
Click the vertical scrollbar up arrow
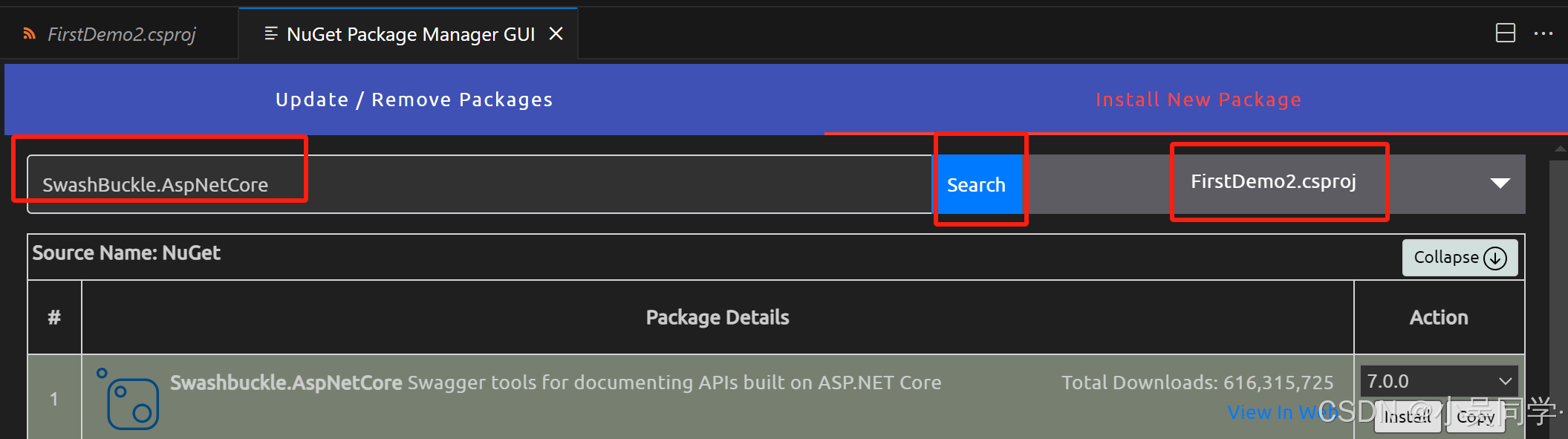click(1560, 149)
